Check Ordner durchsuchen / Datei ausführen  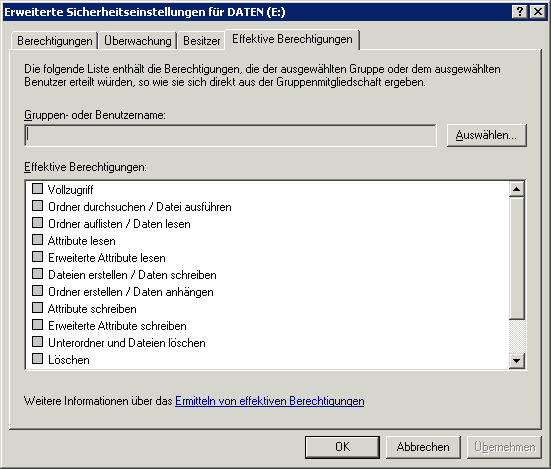tap(37, 206)
